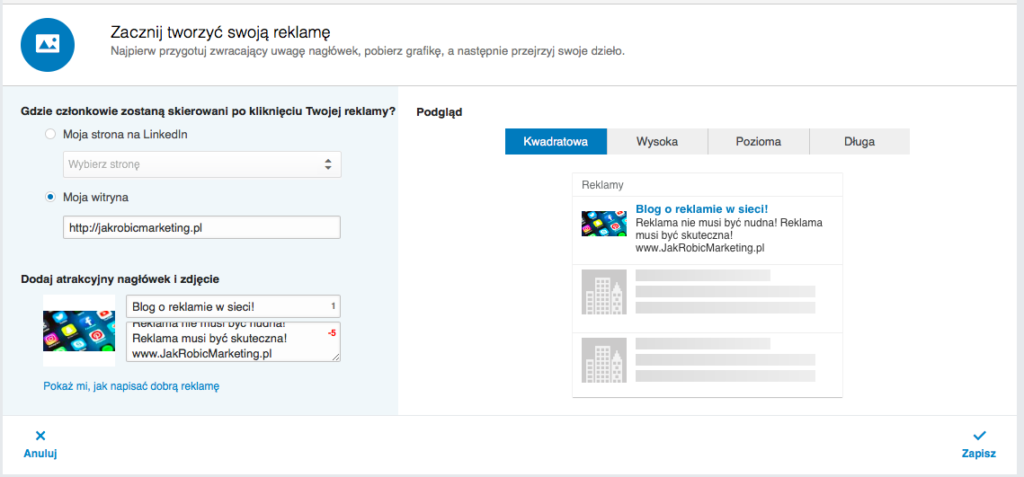Click 'Blog o reklamie w sieci!' preview headline
This screenshot has height=477, width=1024.
click(701, 209)
